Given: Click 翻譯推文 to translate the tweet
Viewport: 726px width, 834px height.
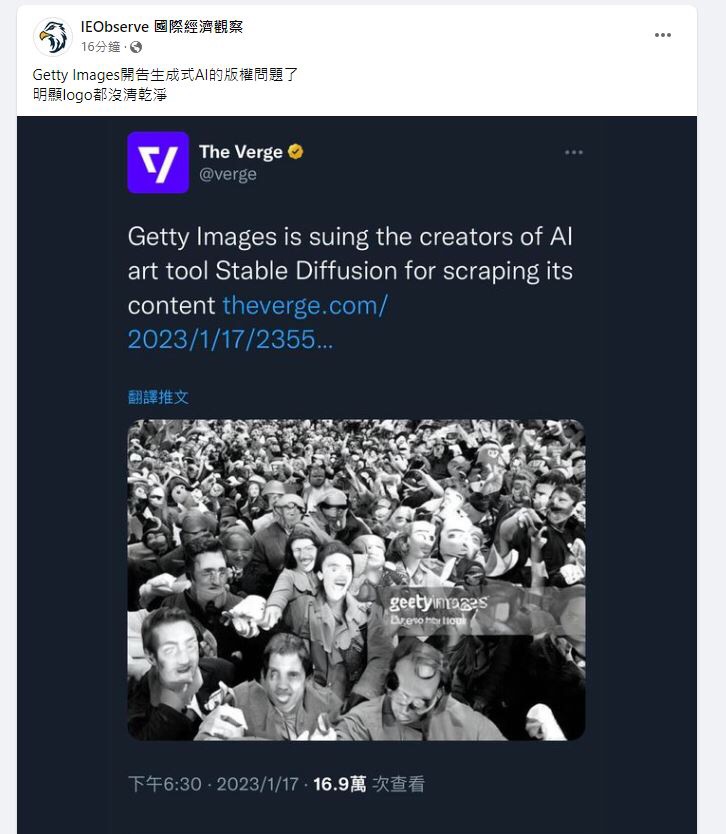Looking at the screenshot, I should (x=158, y=397).
